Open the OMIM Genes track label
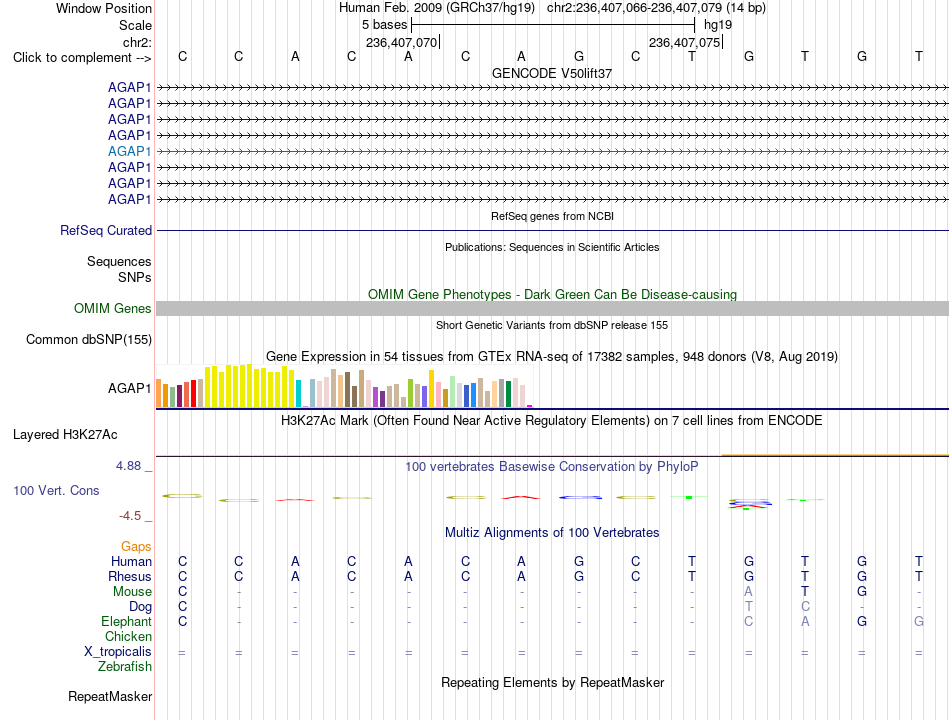 point(113,308)
